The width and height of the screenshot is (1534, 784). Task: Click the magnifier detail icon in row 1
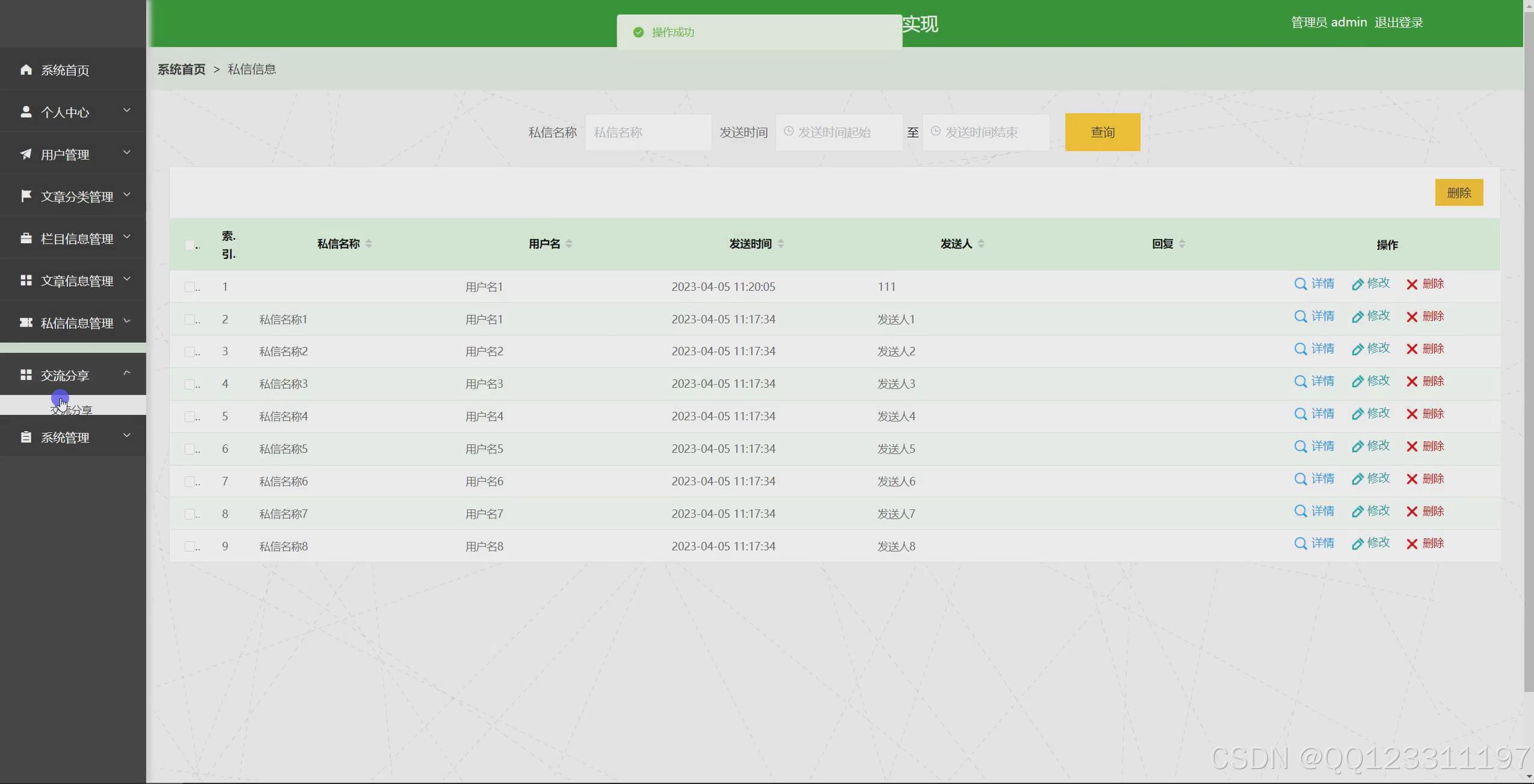pos(1300,284)
